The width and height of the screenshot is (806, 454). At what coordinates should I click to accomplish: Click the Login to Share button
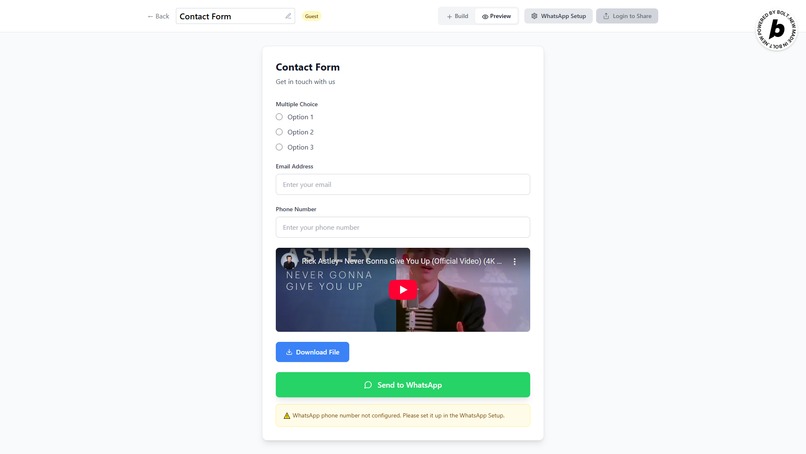pyautogui.click(x=627, y=16)
